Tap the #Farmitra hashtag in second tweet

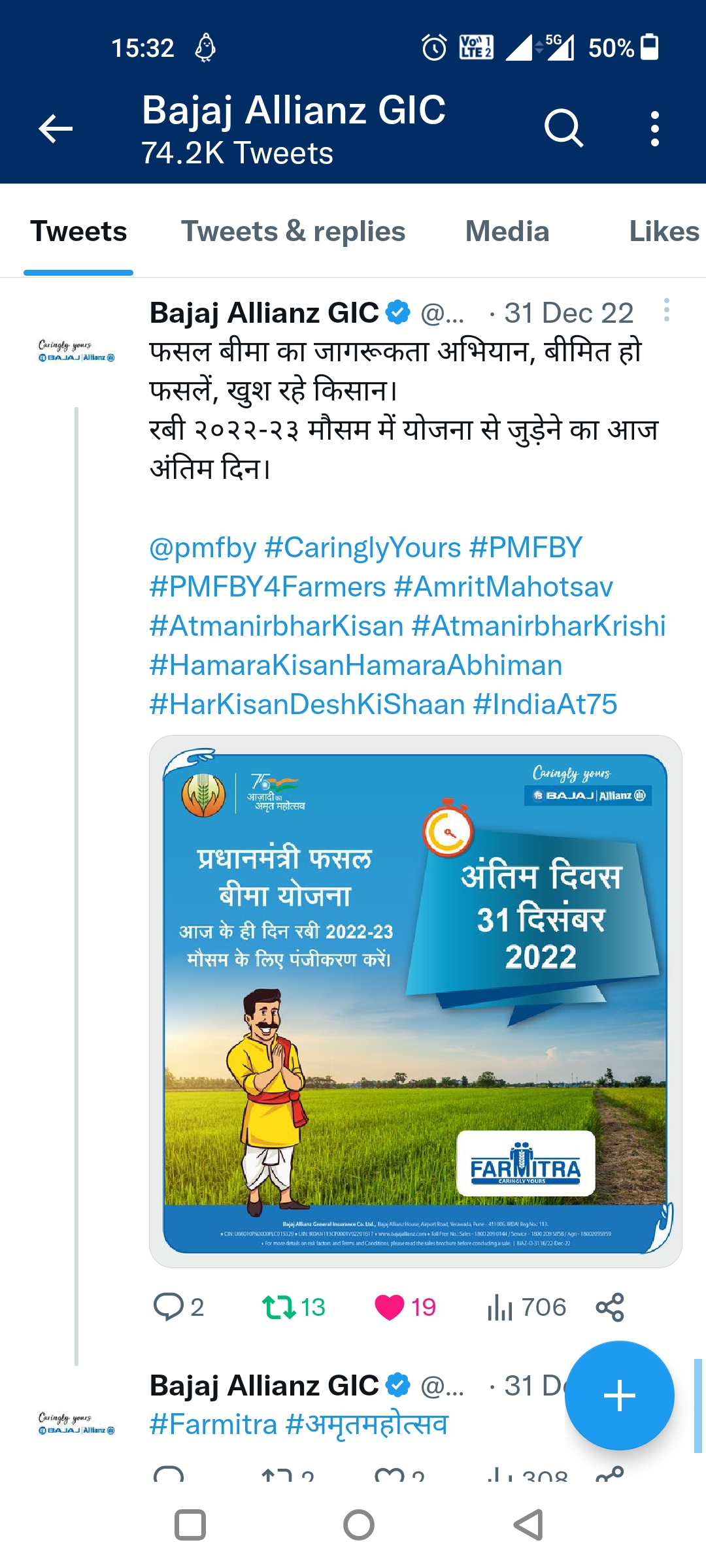click(x=213, y=1424)
